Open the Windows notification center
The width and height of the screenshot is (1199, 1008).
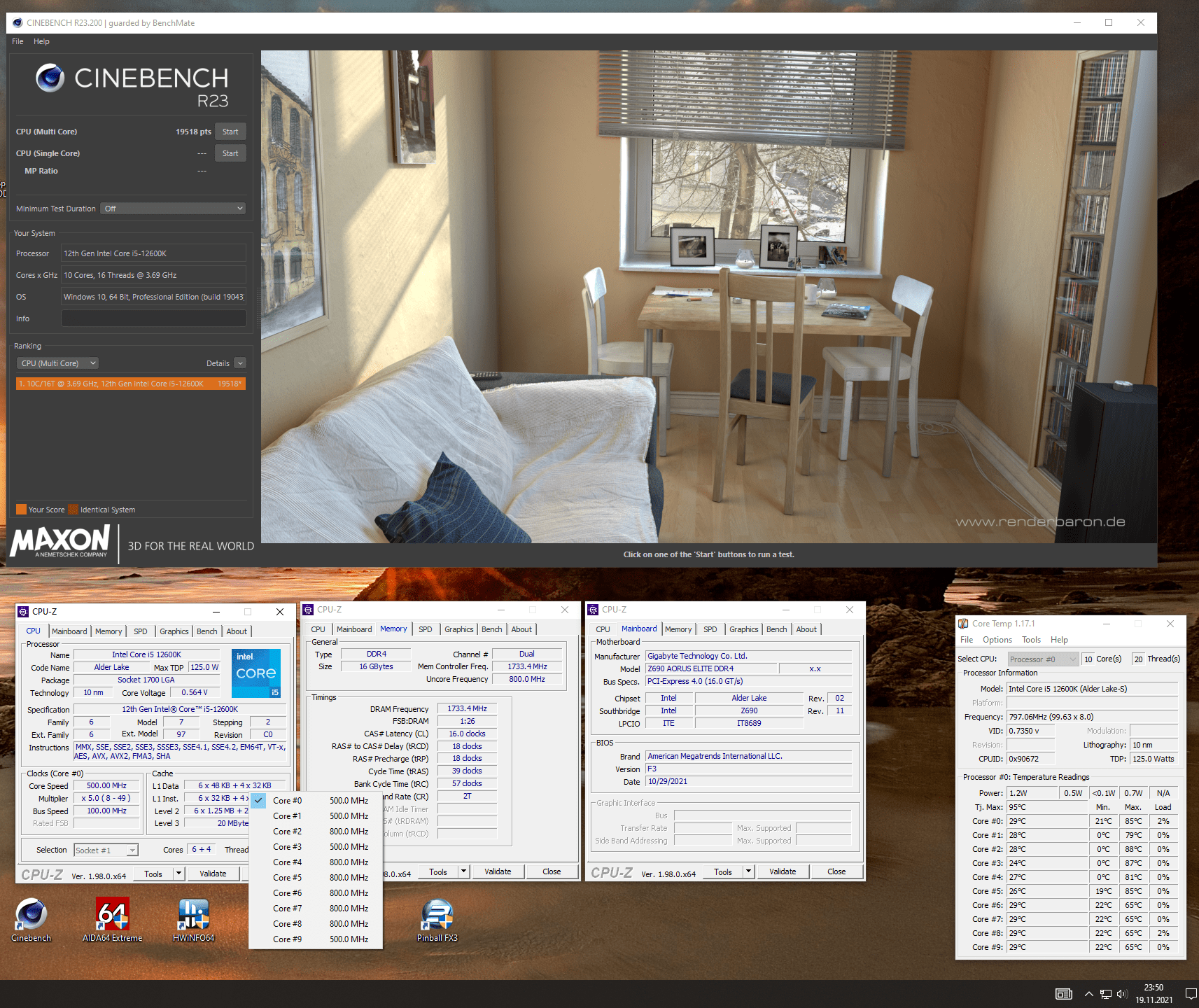(x=1191, y=994)
